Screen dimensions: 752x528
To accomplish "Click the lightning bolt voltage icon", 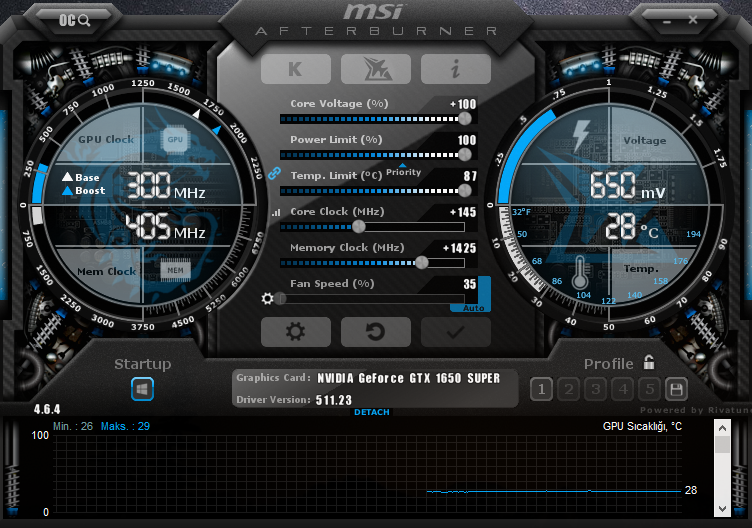I will pos(581,136).
